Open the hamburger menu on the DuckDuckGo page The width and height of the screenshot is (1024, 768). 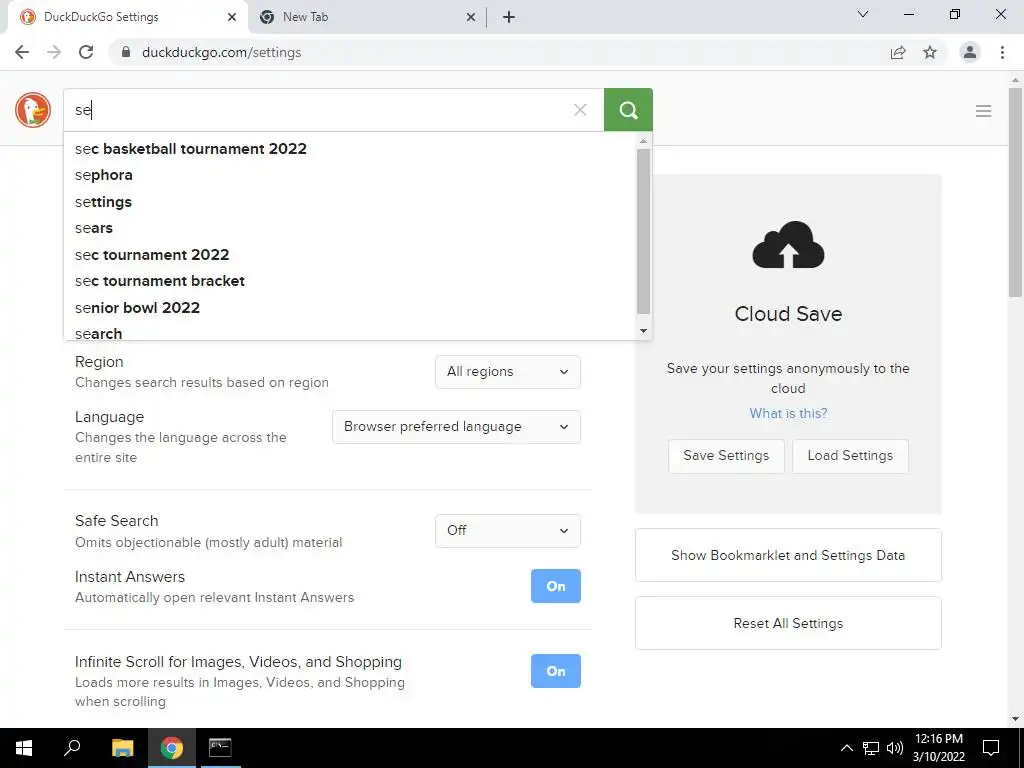point(984,111)
